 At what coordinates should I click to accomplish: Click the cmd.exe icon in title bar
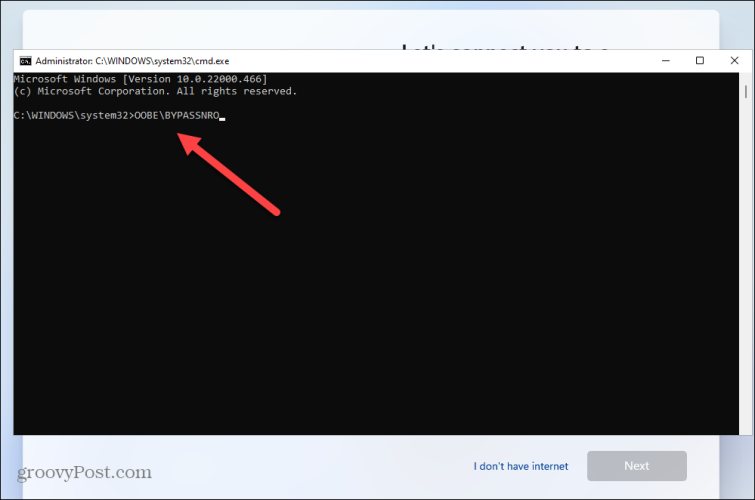point(25,61)
